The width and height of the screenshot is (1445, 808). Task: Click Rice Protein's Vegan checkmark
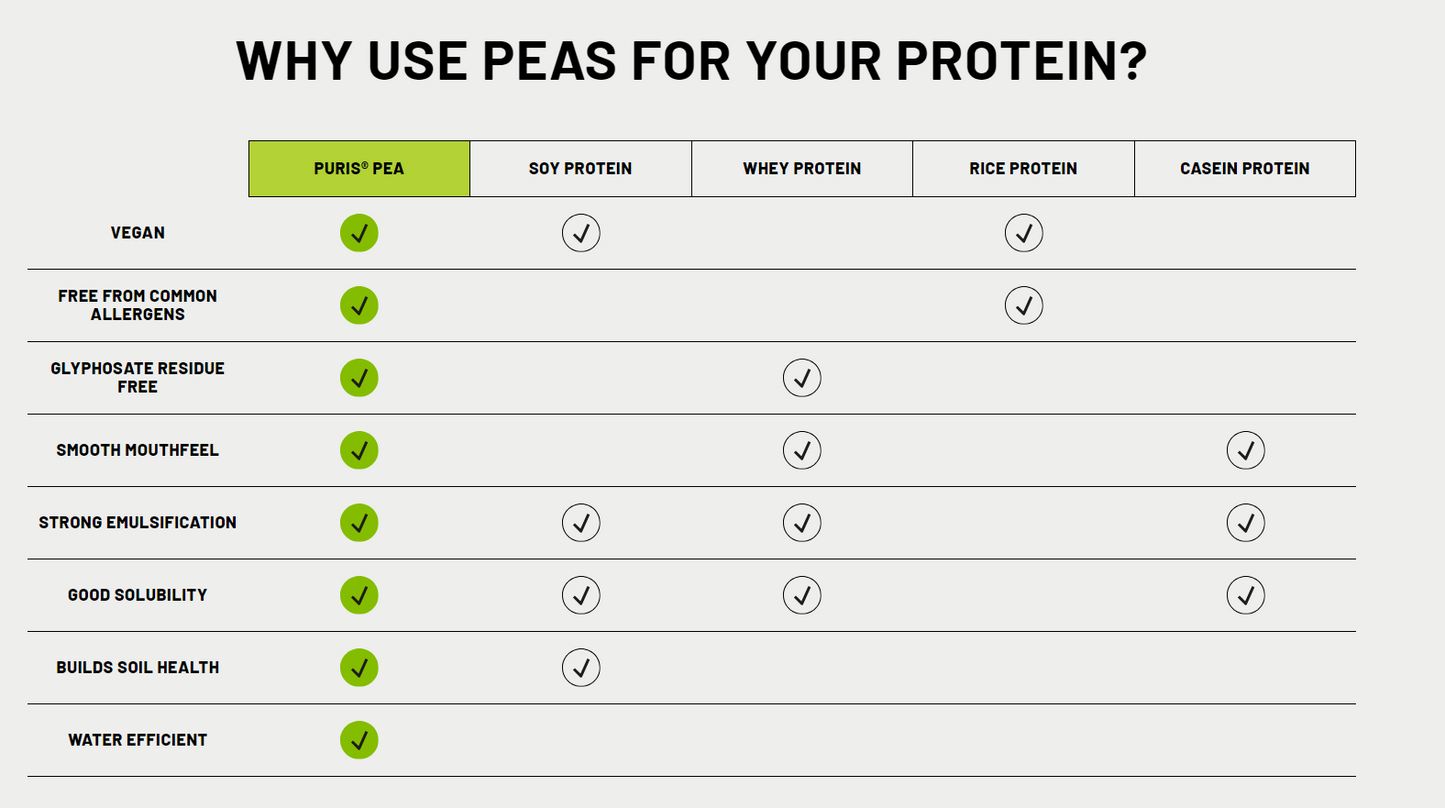point(1023,233)
